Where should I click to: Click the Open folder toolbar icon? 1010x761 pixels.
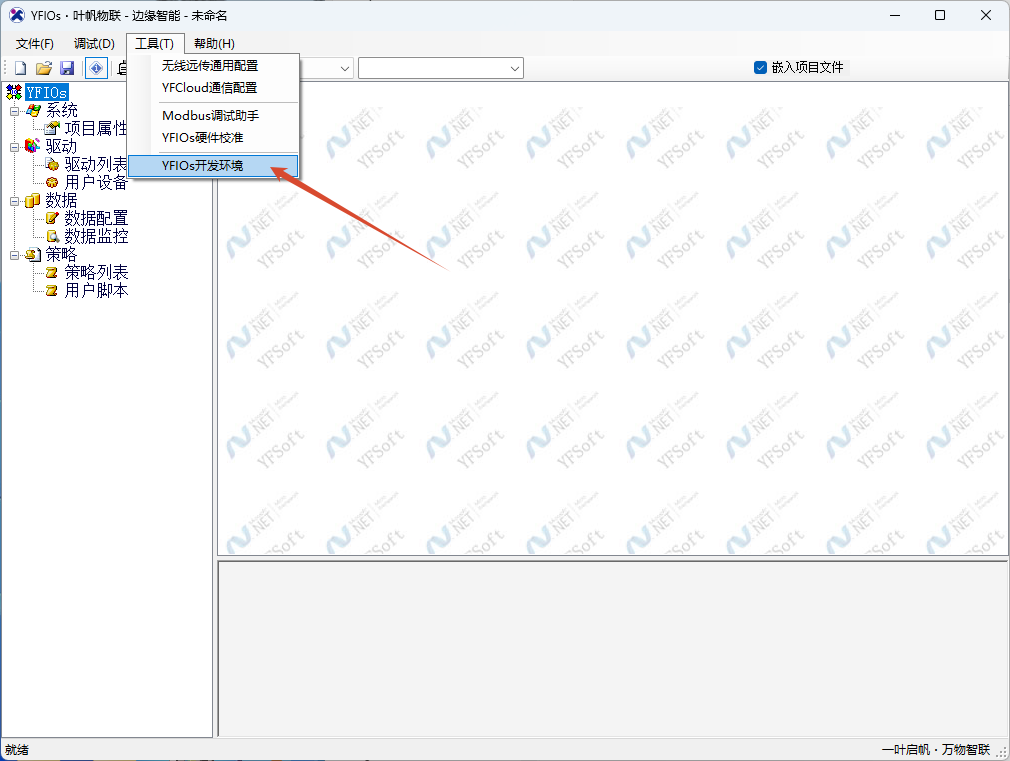pos(44,68)
